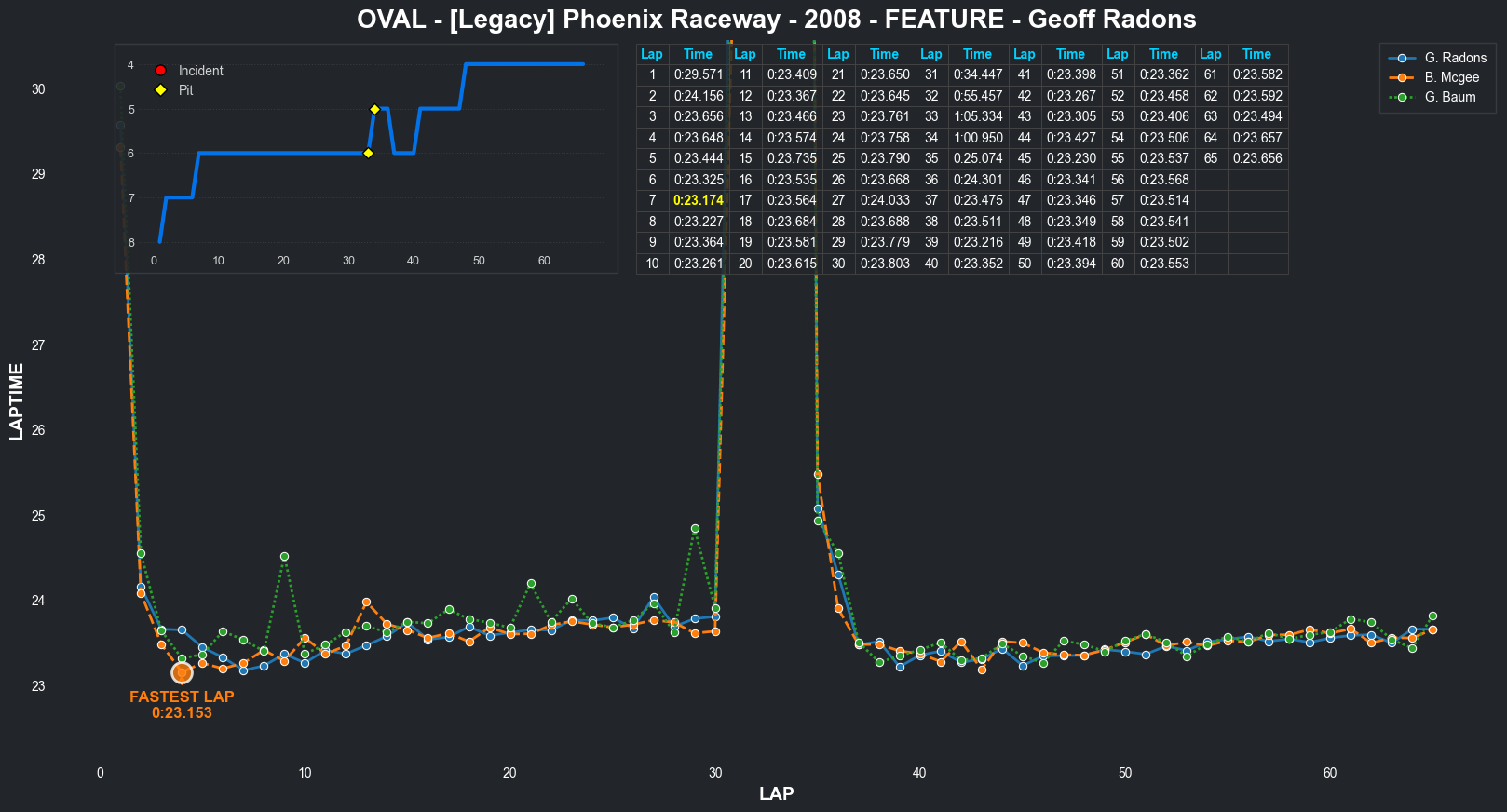The height and width of the screenshot is (812, 1507).
Task: Click the blue G. Radons legend line swatch
Action: [x=1402, y=58]
